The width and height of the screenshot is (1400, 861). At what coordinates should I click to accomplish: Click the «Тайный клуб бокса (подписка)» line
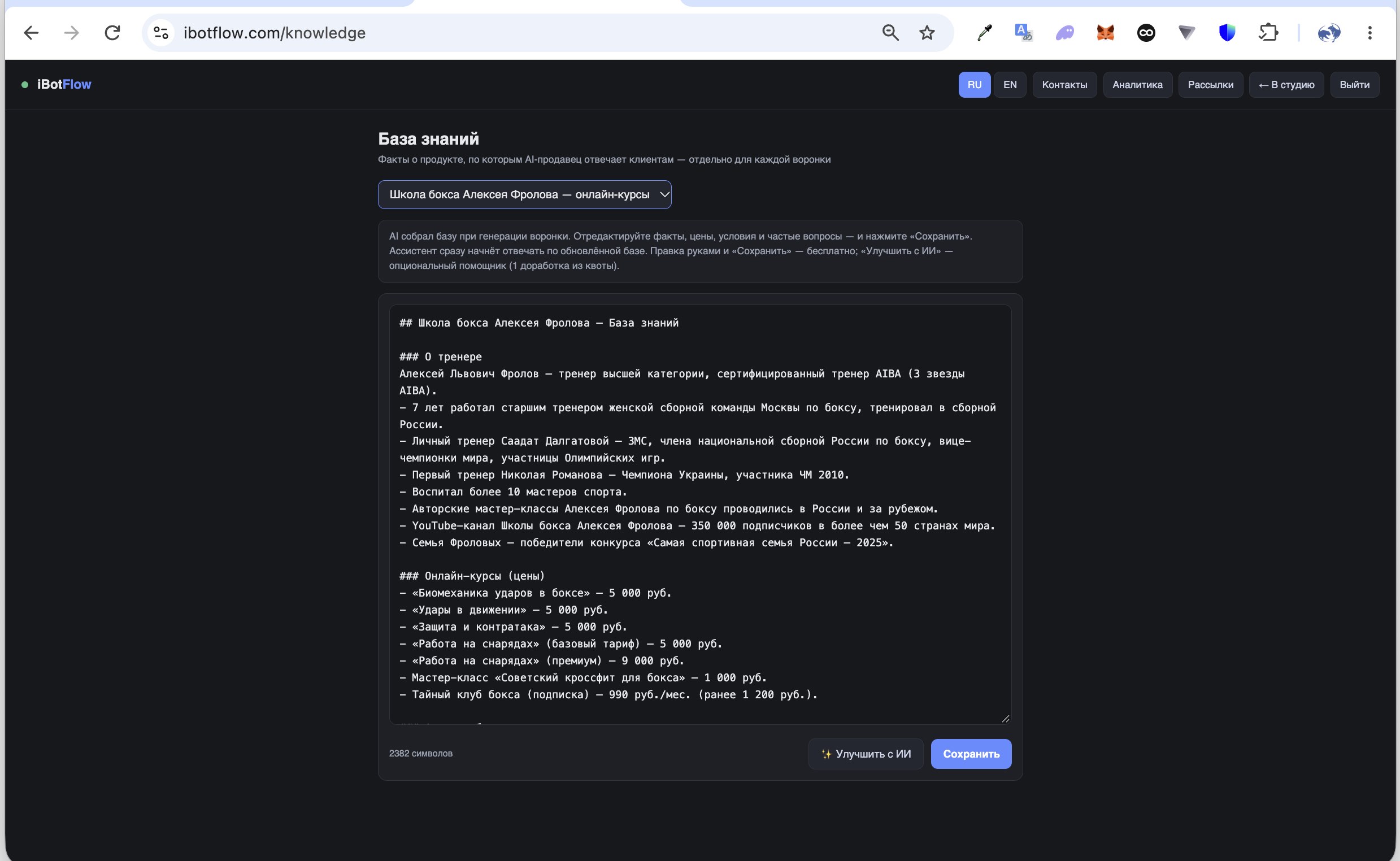[x=608, y=695]
